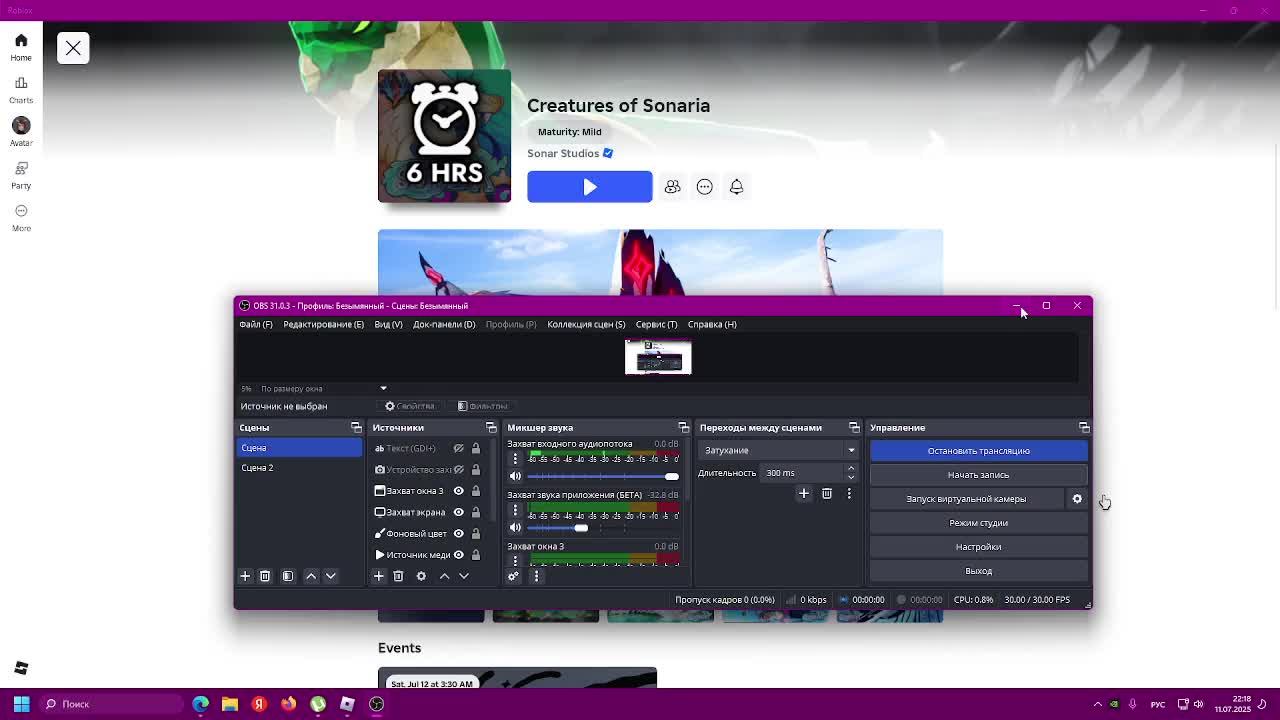Click Начать запись button
Image resolution: width=1280 pixels, height=720 pixels.
point(978,475)
